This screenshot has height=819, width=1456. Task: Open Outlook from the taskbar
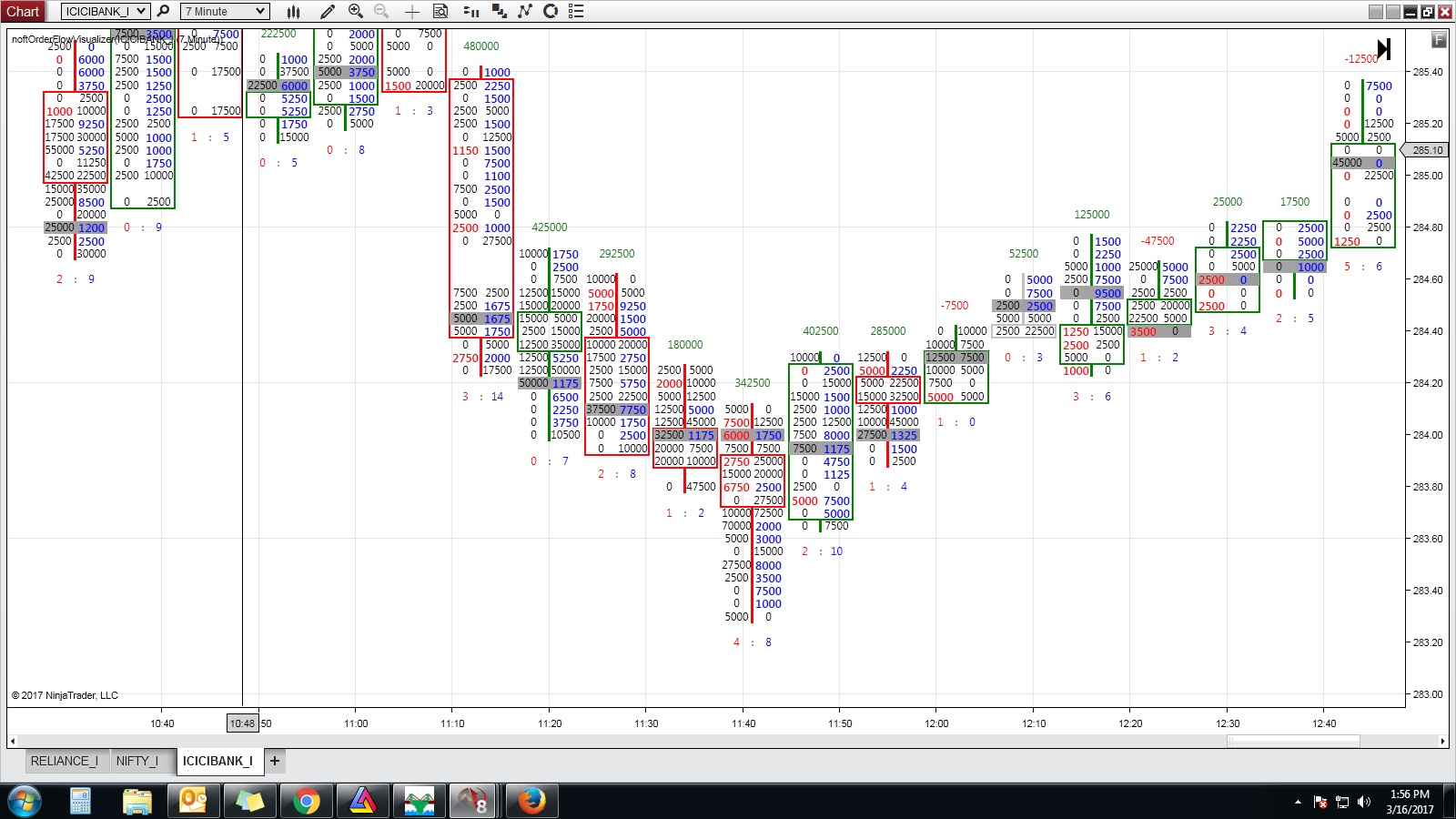194,801
